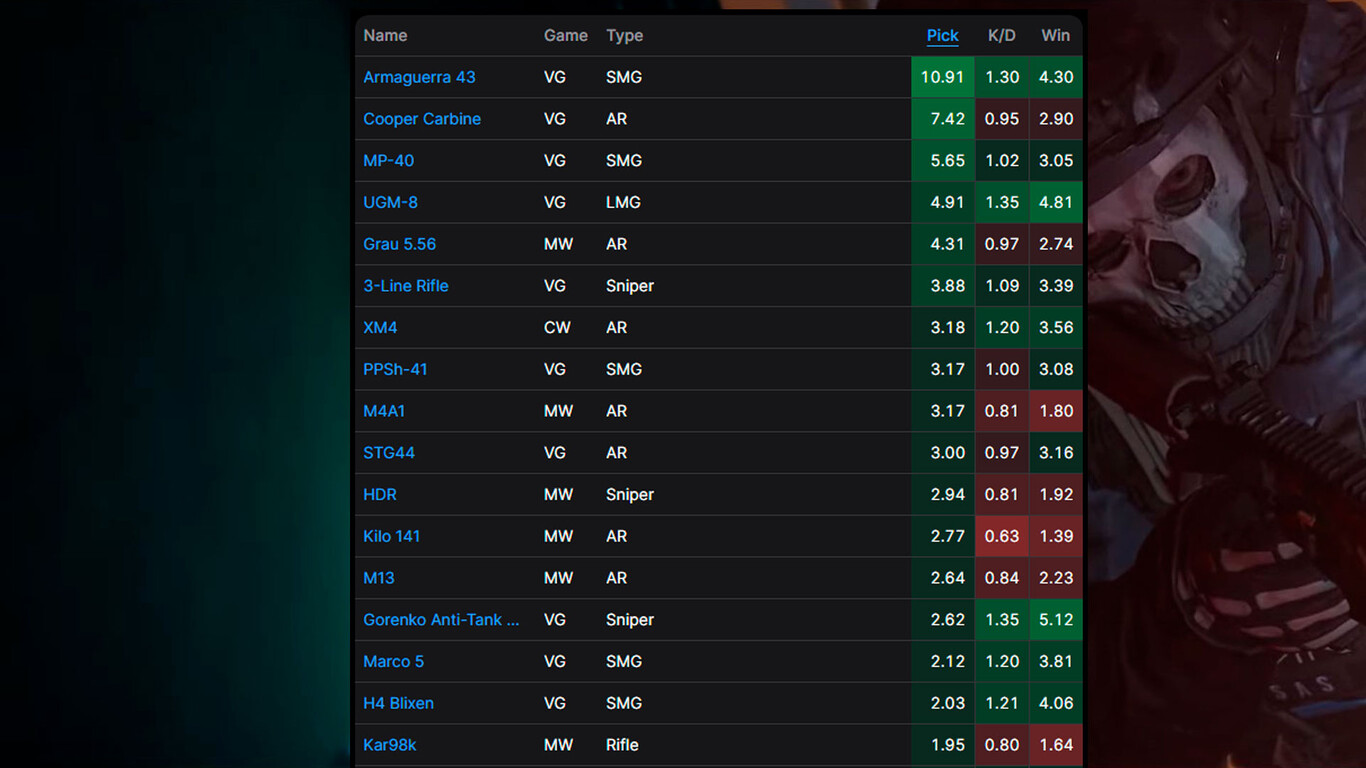Open the Cooper Carbine weapon page
Viewport: 1366px width, 768px height.
coord(422,119)
